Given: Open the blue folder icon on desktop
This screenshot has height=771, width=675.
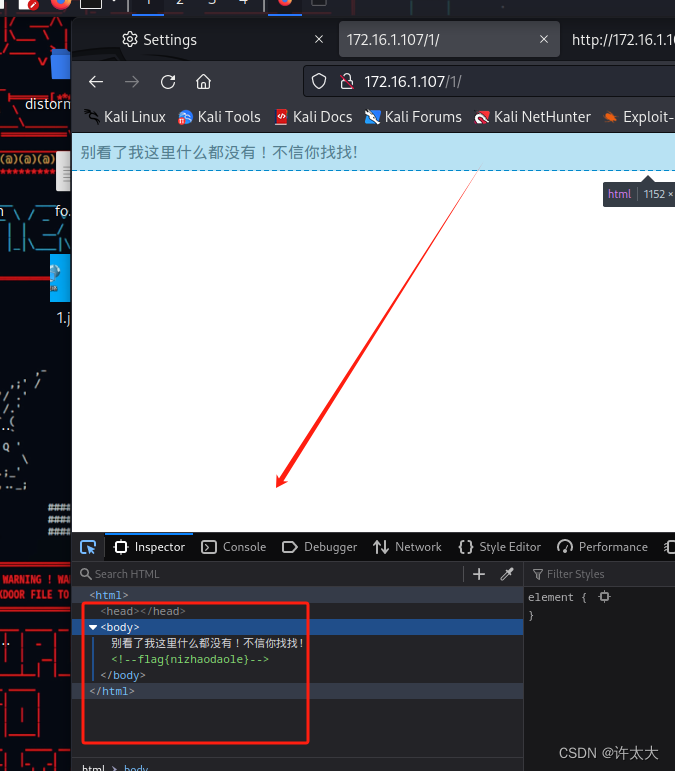Looking at the screenshot, I should (x=60, y=64).
